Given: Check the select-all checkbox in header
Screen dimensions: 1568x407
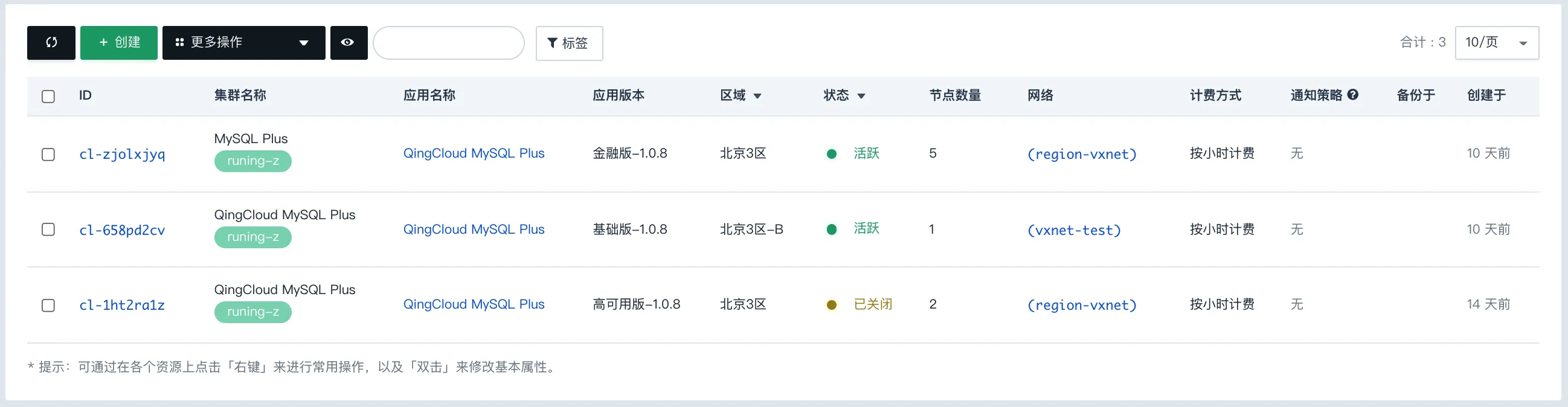Looking at the screenshot, I should coord(48,96).
